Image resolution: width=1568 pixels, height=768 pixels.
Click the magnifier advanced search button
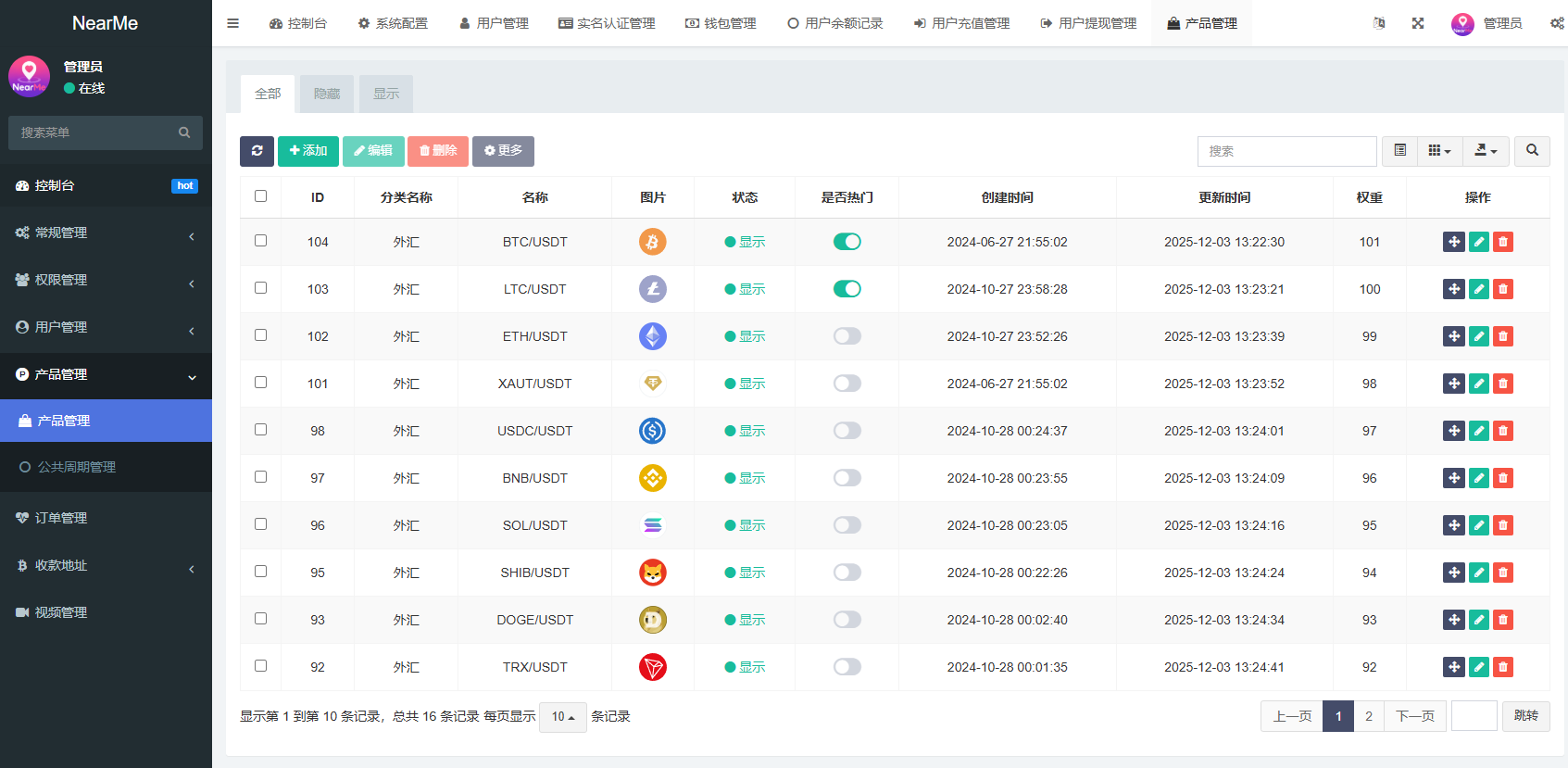click(1532, 151)
